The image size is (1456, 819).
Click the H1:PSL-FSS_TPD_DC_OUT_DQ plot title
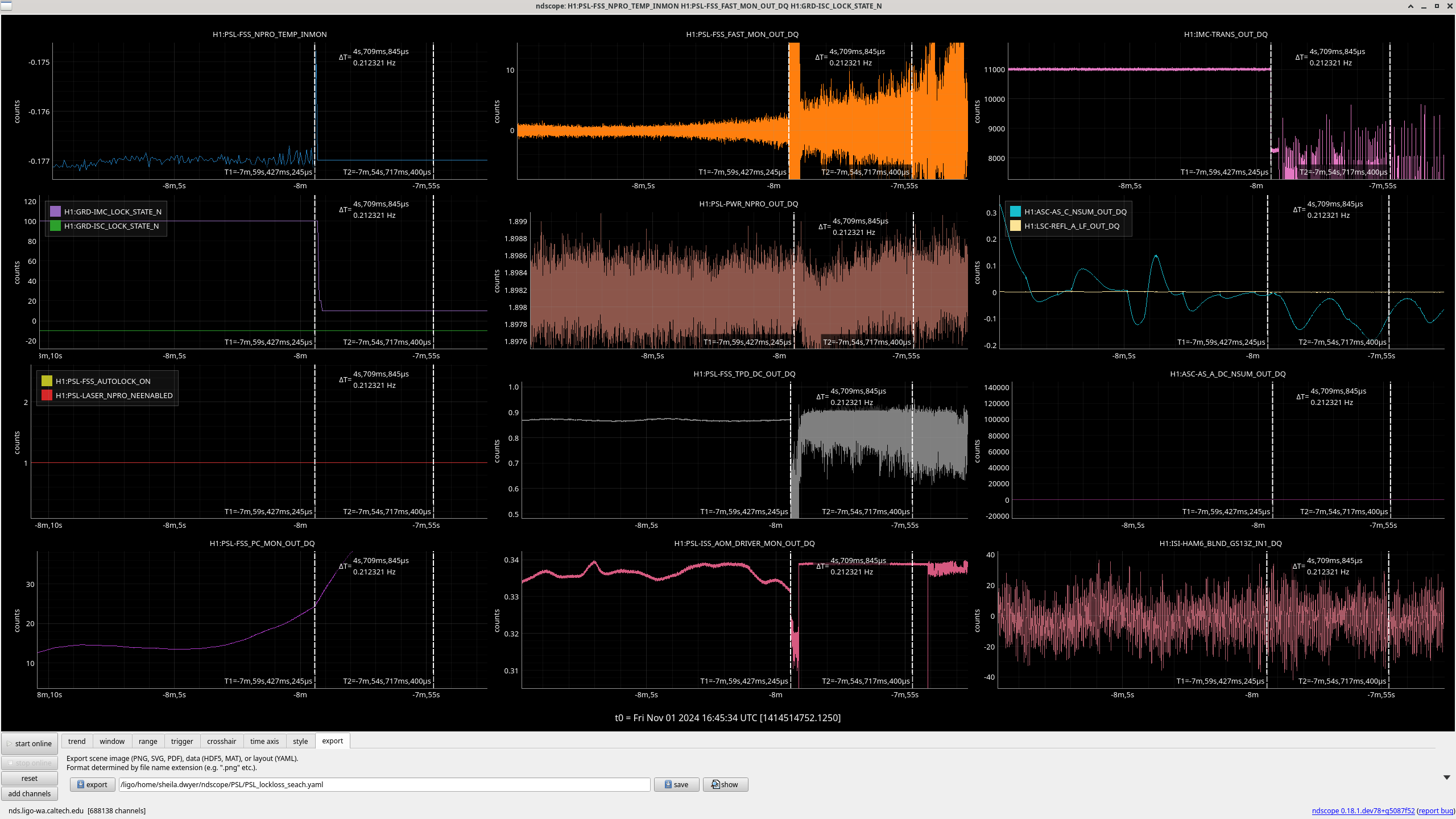744,374
